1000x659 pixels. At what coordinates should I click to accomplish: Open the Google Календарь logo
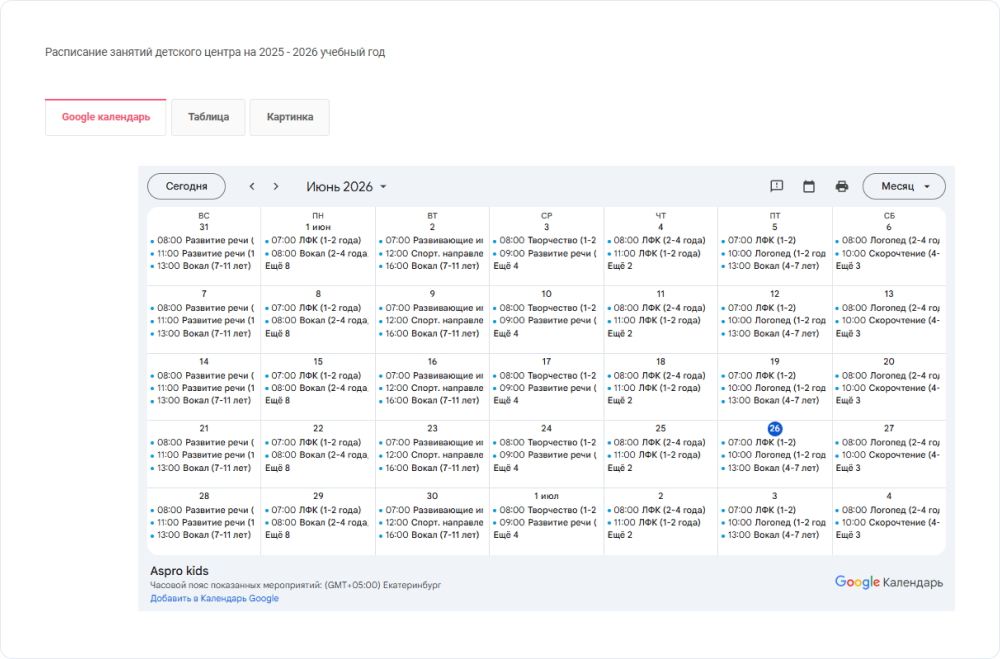click(x=888, y=582)
